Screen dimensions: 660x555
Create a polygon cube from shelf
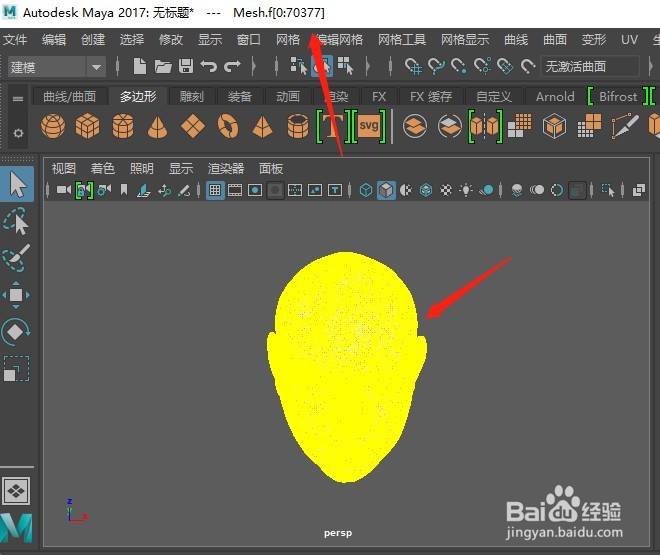tap(88, 126)
